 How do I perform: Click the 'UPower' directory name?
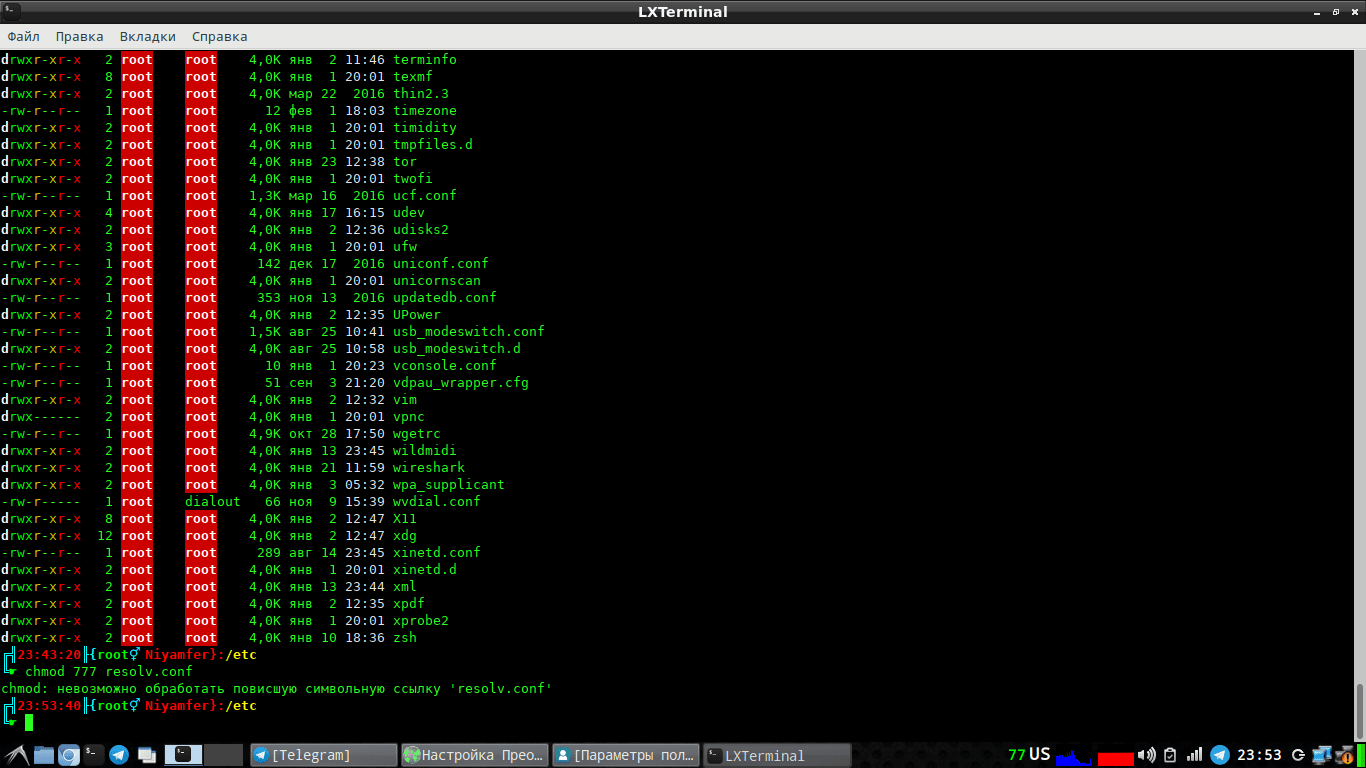[x=416, y=314]
